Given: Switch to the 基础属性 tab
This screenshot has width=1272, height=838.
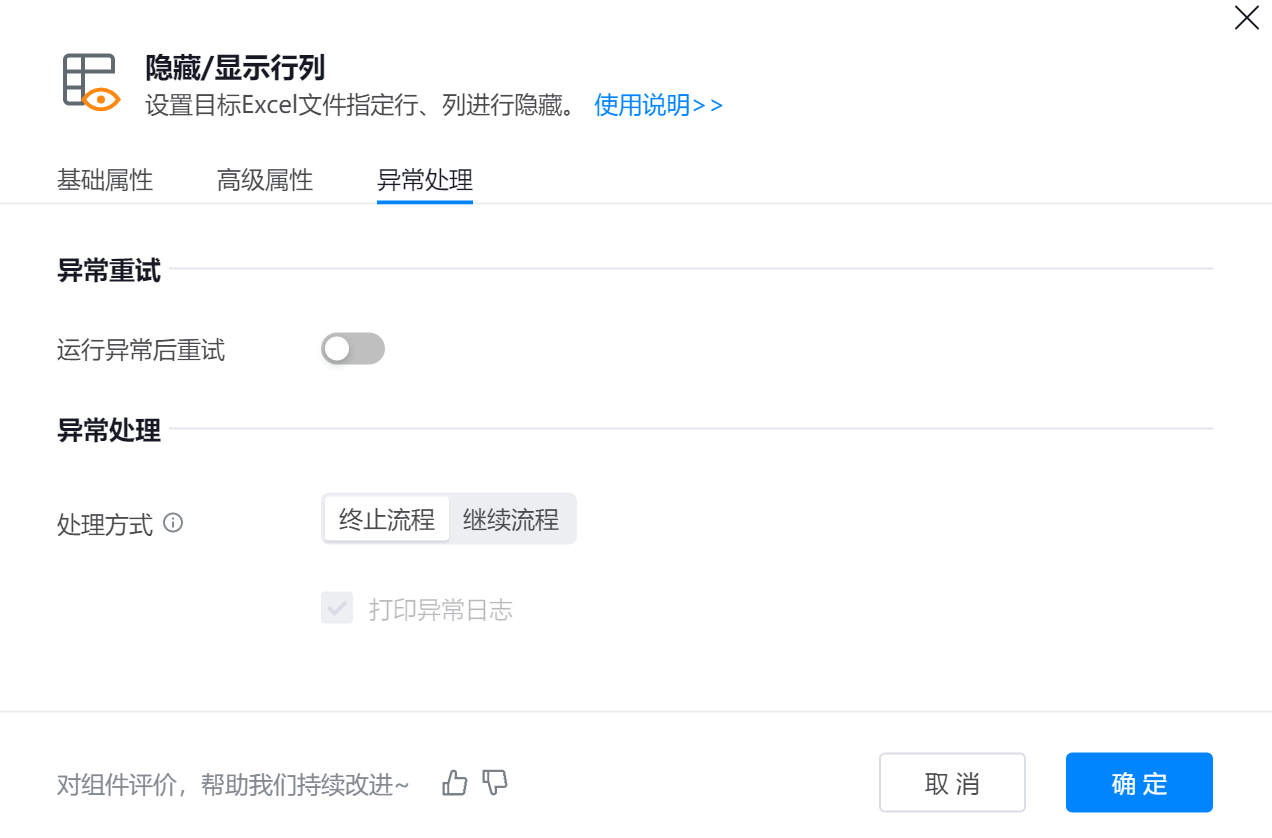Looking at the screenshot, I should [105, 181].
